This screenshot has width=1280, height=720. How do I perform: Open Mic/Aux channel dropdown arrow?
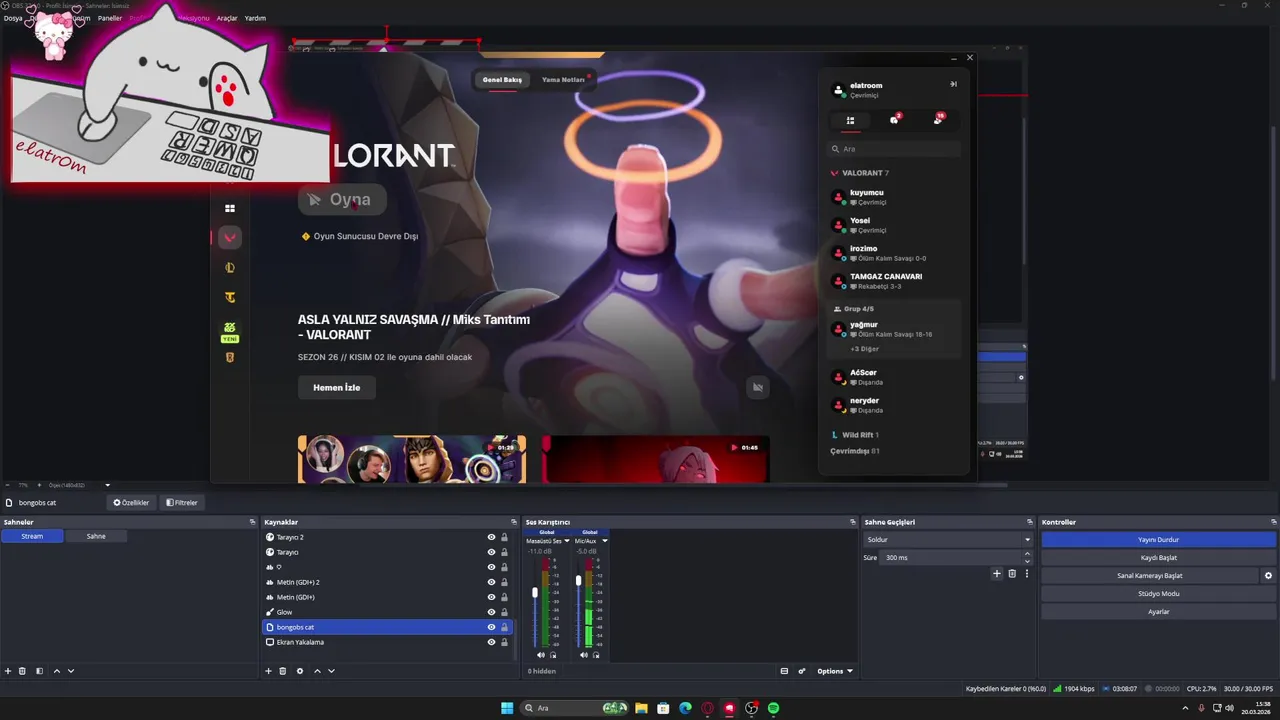coord(605,541)
